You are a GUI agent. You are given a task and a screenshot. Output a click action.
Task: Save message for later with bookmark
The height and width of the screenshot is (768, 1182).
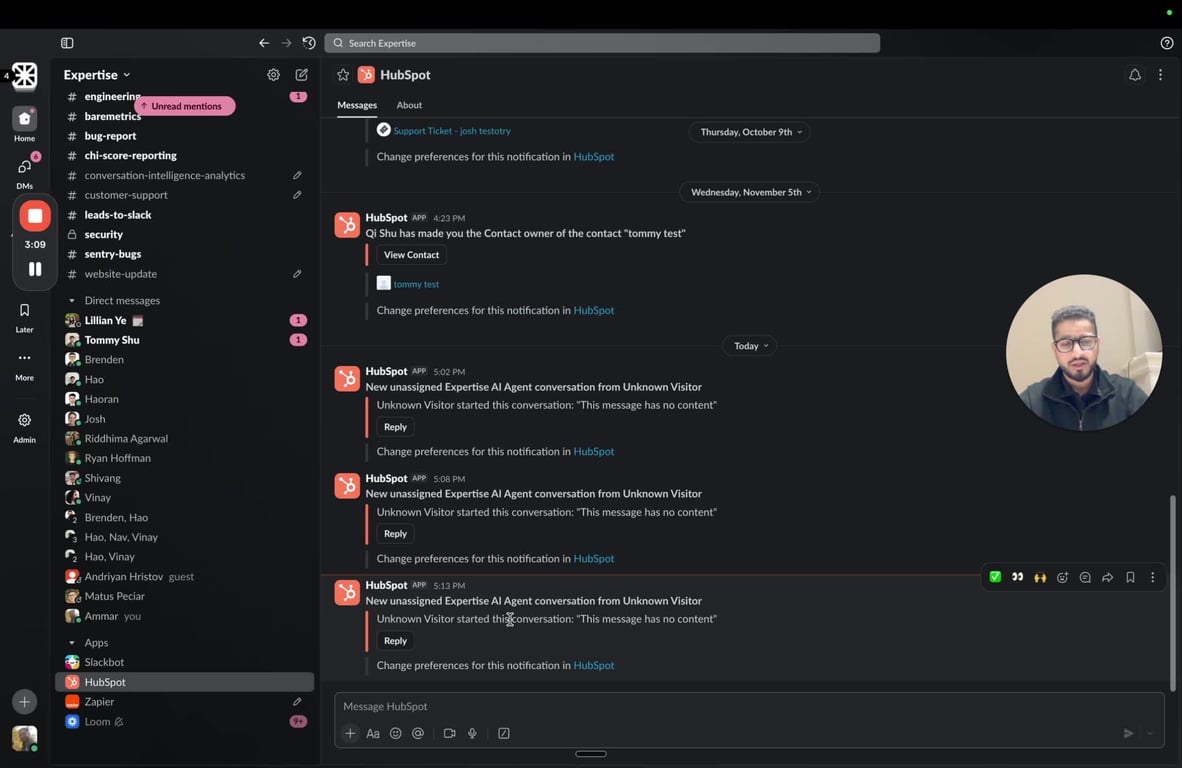coord(1130,577)
